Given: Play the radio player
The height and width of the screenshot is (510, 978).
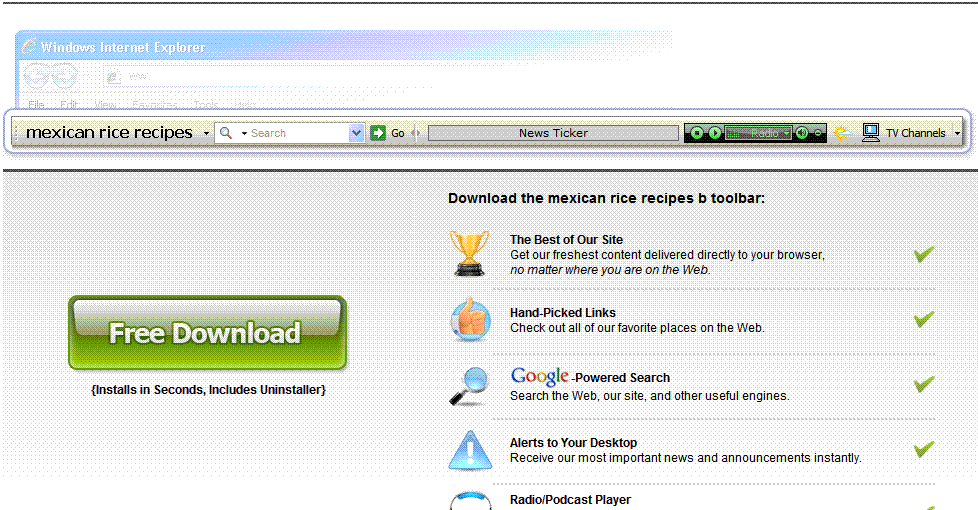Looking at the screenshot, I should [x=715, y=133].
